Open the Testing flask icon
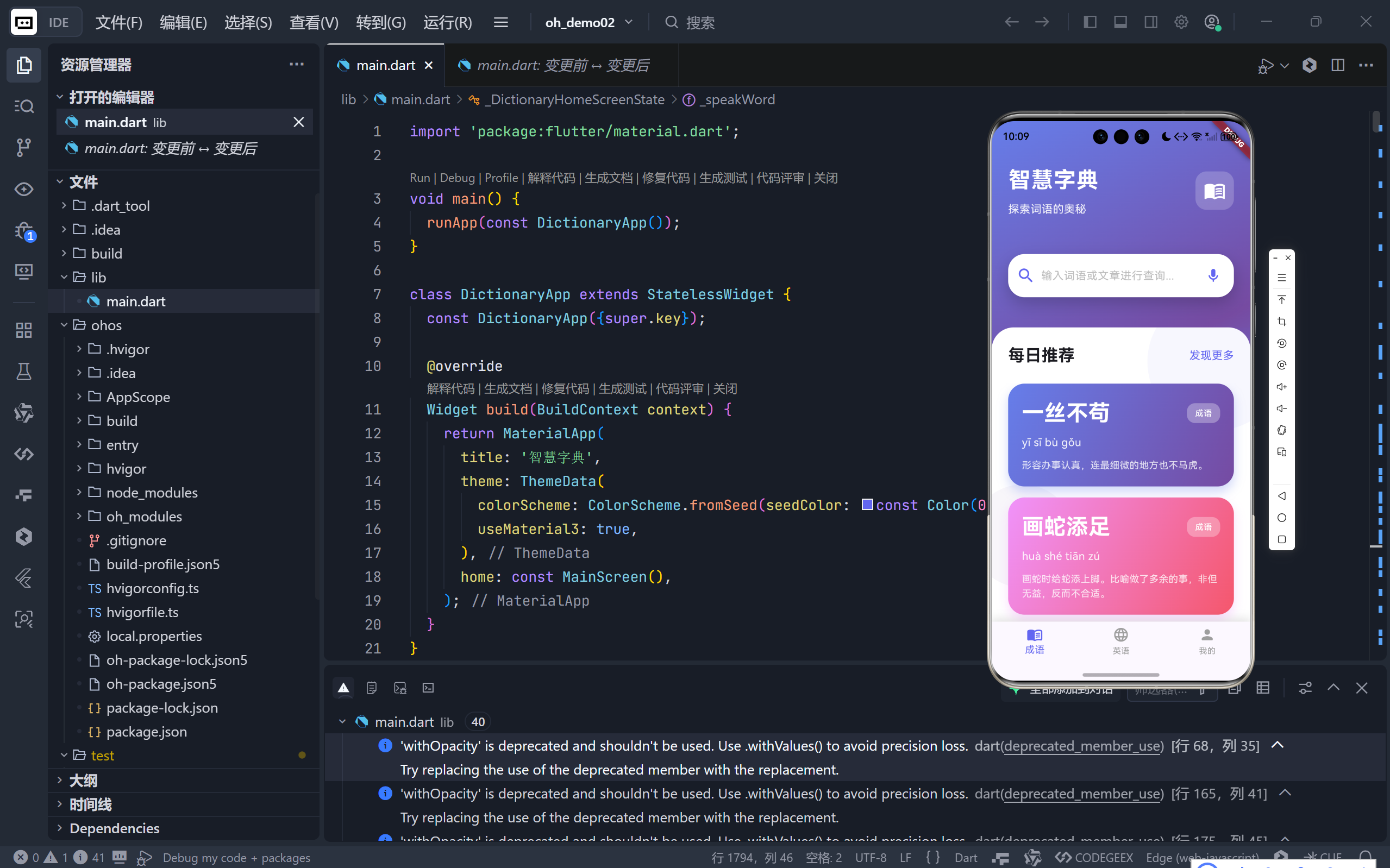The width and height of the screenshot is (1390, 868). tap(23, 372)
